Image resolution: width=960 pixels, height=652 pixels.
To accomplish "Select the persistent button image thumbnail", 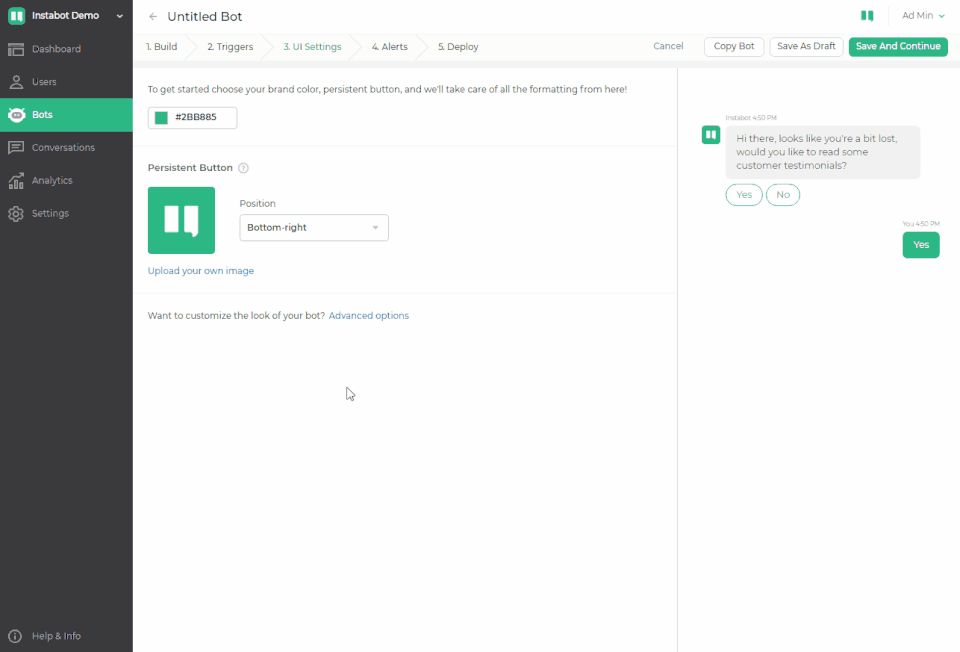I will (181, 220).
